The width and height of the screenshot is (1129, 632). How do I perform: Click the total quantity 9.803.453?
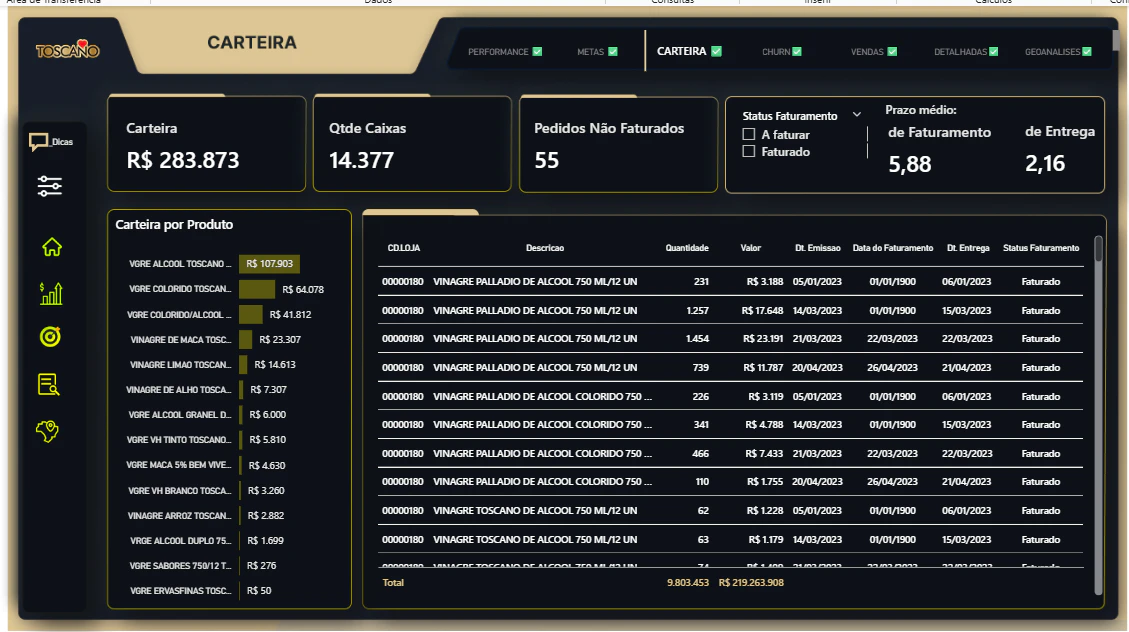(x=688, y=582)
